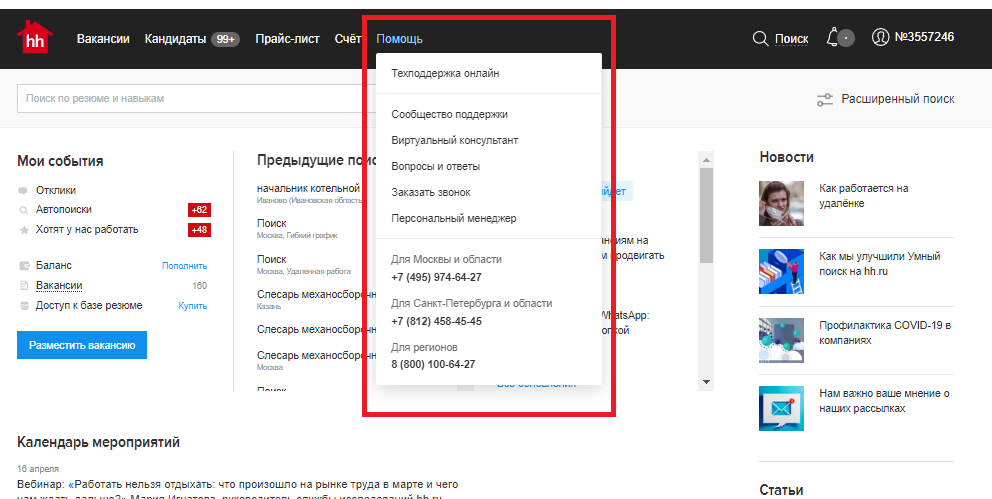Click scrollbar up arrow in the middle panel
This screenshot has height=499, width=992.
(x=707, y=159)
